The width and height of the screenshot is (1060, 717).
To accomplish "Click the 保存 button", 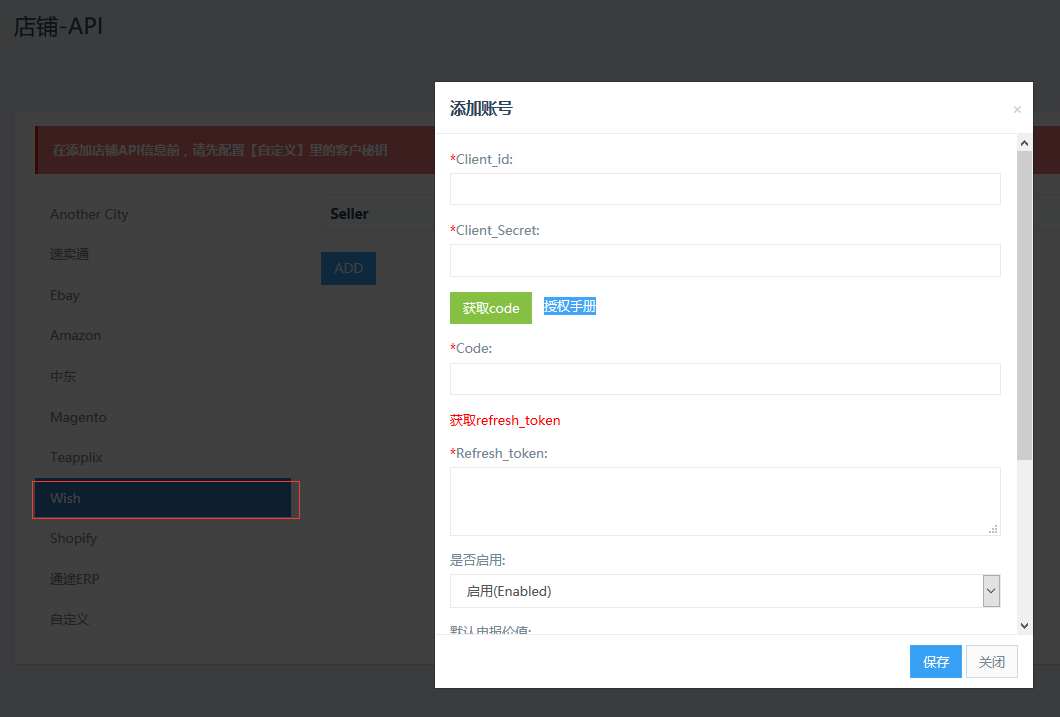I will (936, 662).
